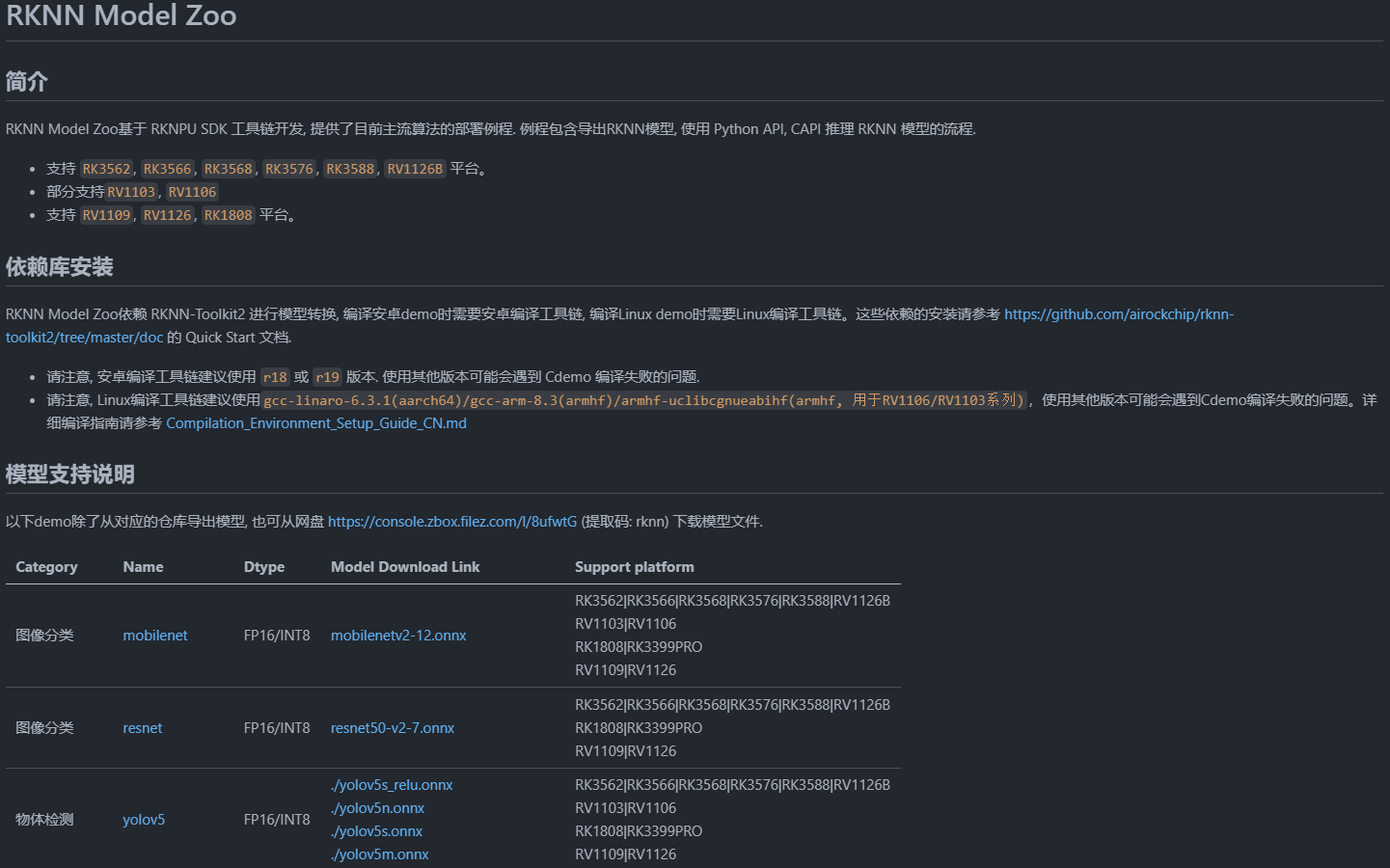Click the 物体检测 cell in yolov5 row
1390x868 pixels.
coord(44,820)
